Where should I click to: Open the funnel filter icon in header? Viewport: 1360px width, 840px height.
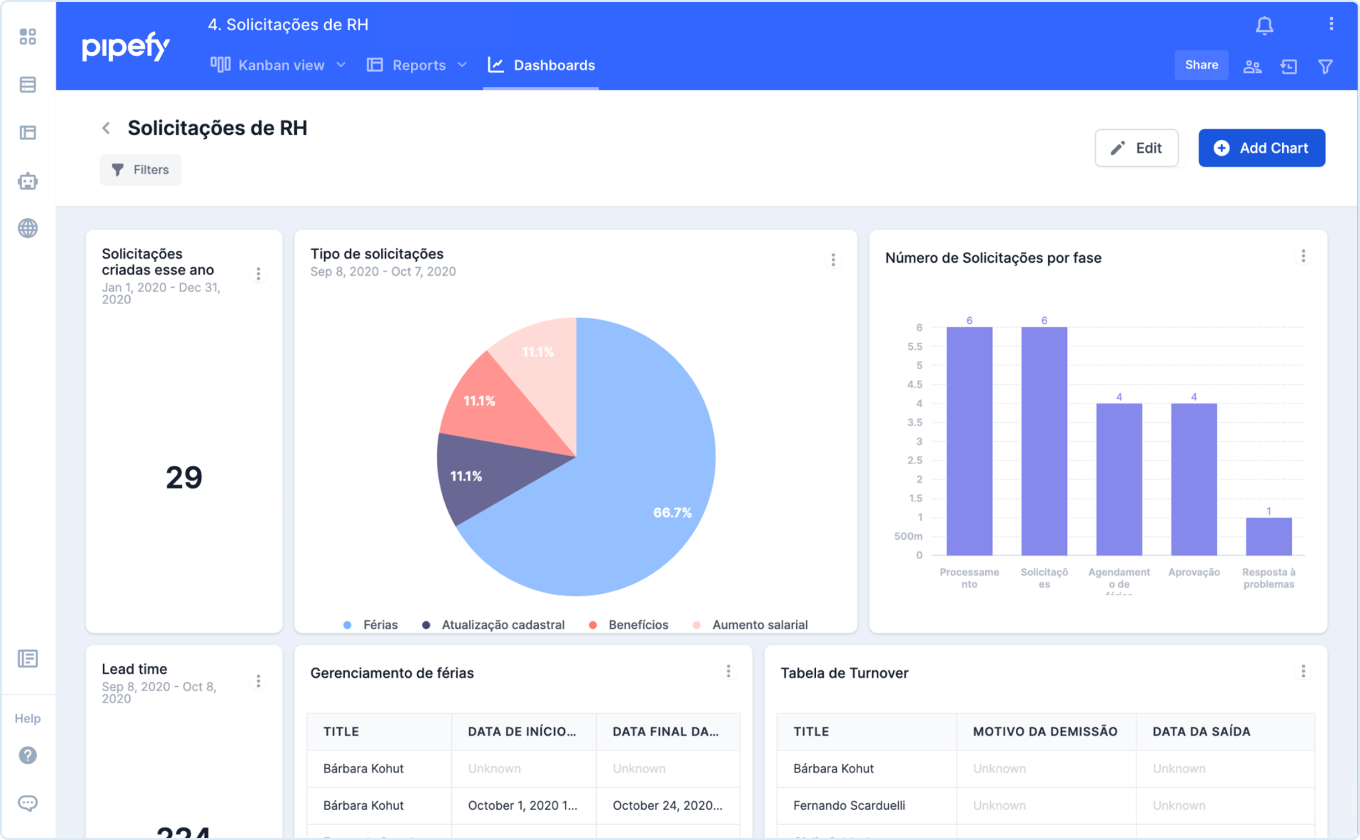(1325, 66)
